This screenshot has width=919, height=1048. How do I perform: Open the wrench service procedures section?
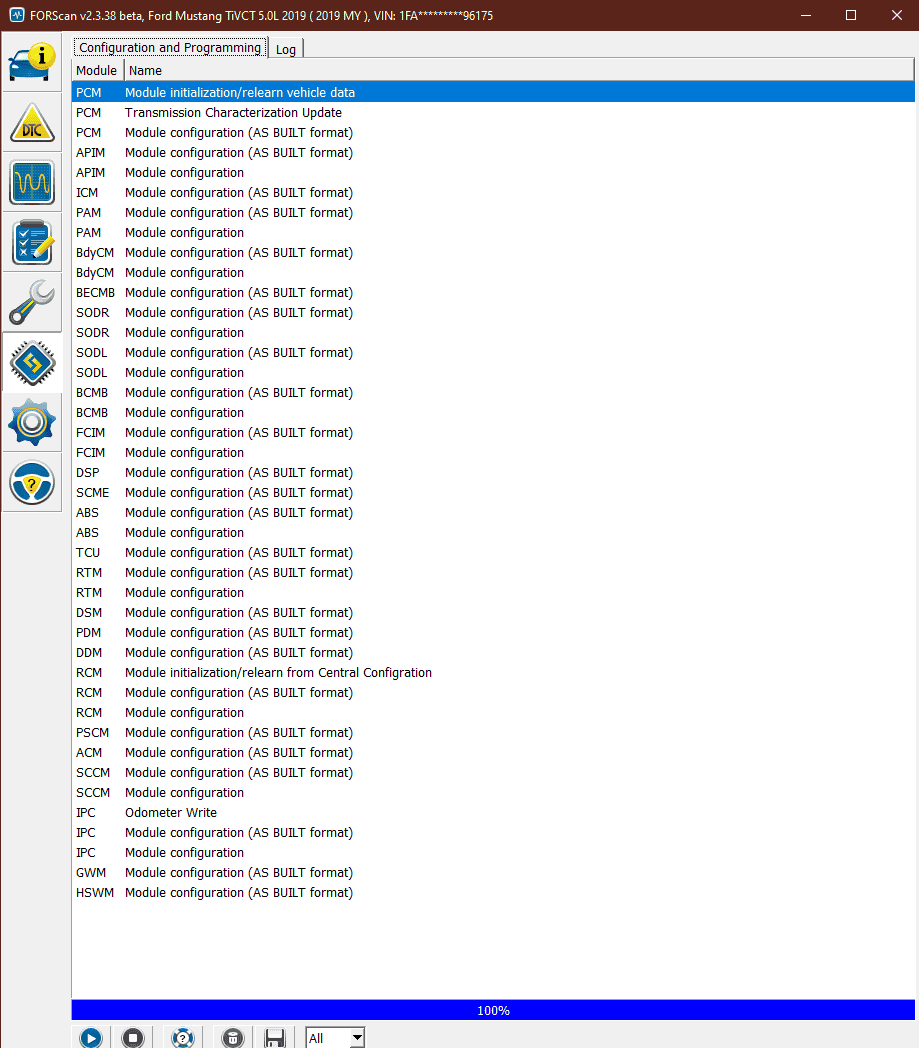coord(31,303)
